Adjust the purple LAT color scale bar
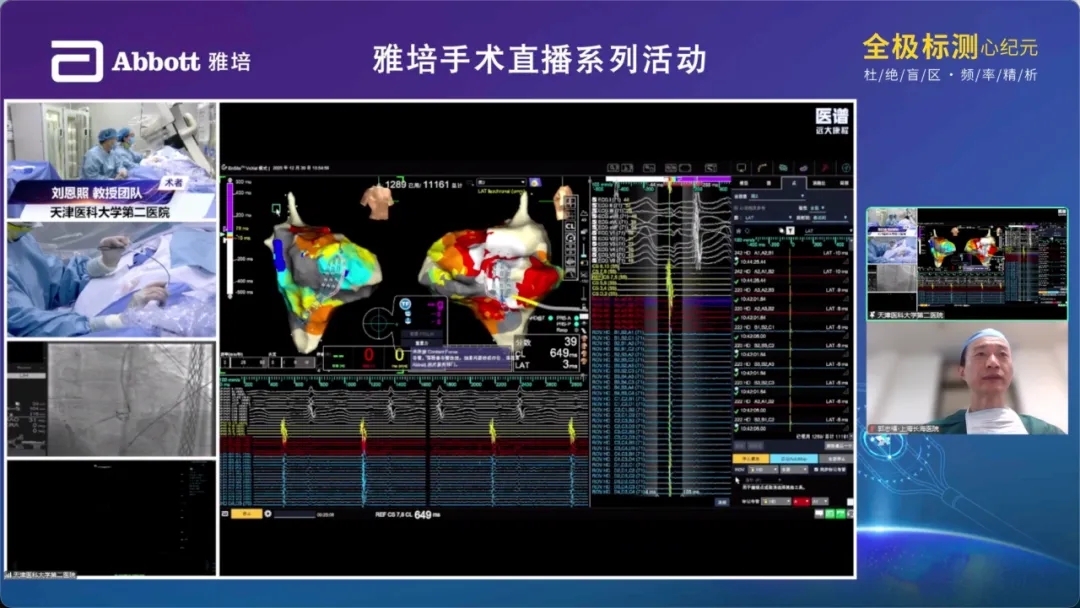 coord(232,205)
